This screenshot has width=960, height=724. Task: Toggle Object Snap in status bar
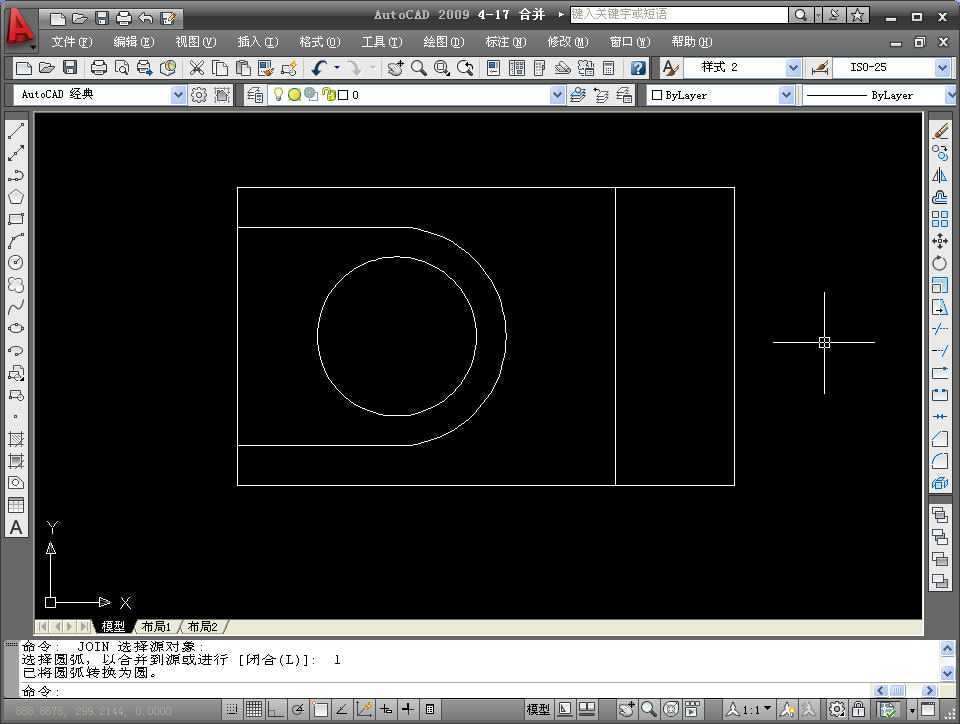[x=320, y=709]
